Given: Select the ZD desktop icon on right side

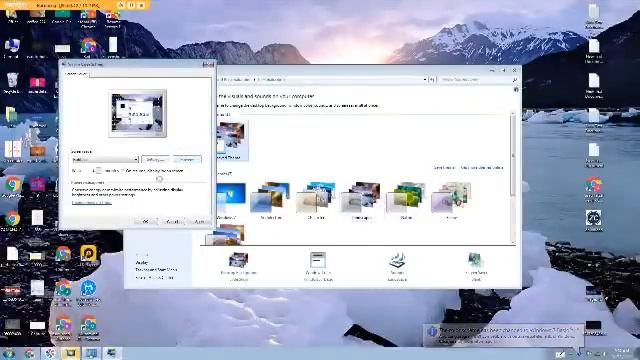Looking at the screenshot, I should (x=593, y=221).
